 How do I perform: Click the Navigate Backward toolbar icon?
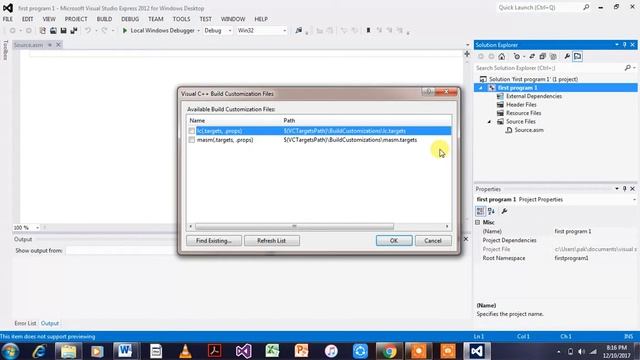click(x=13, y=31)
